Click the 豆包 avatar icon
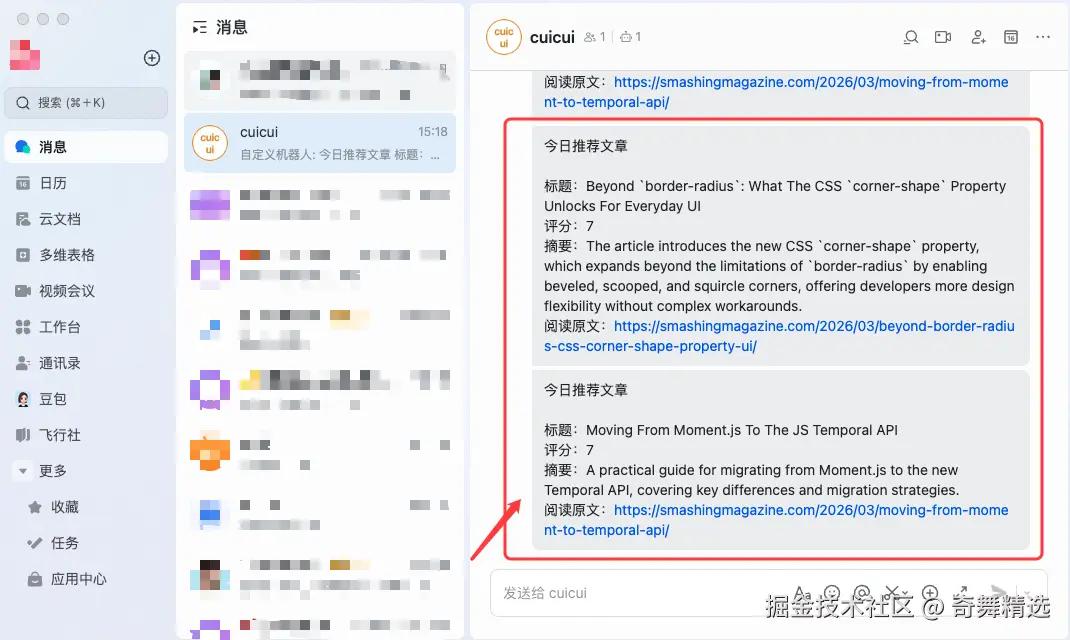 point(23,399)
